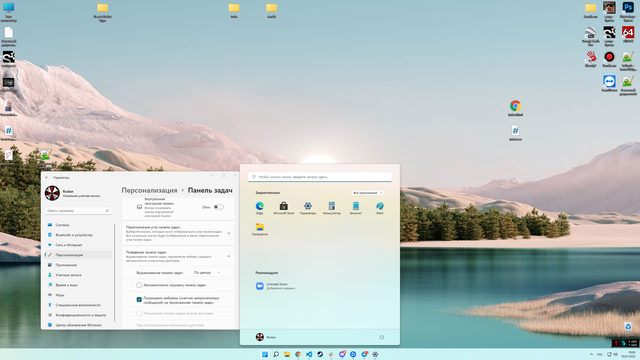Click Settings back arrow button
The width and height of the screenshot is (640, 360).
point(47,178)
